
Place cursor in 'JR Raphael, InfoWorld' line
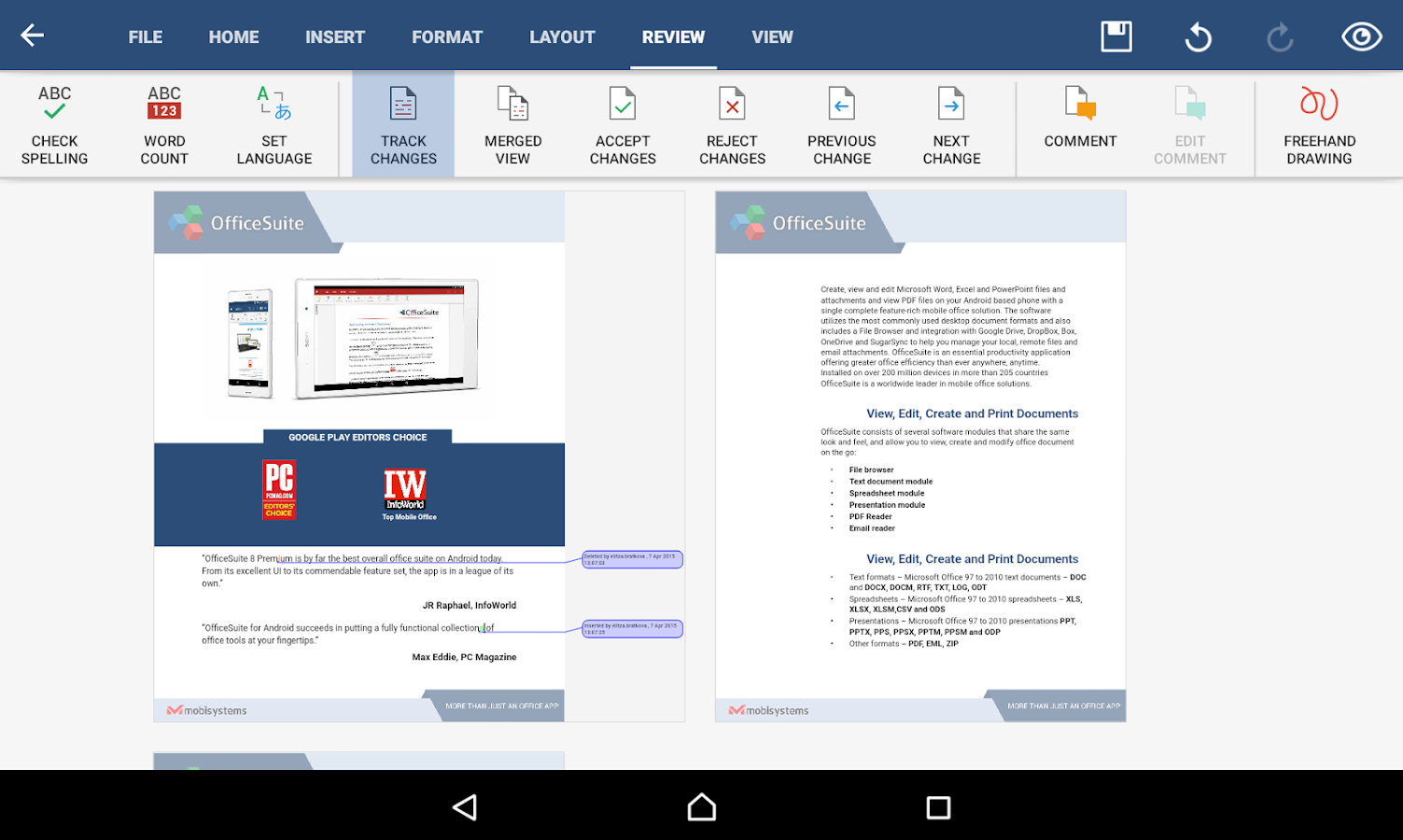(470, 605)
